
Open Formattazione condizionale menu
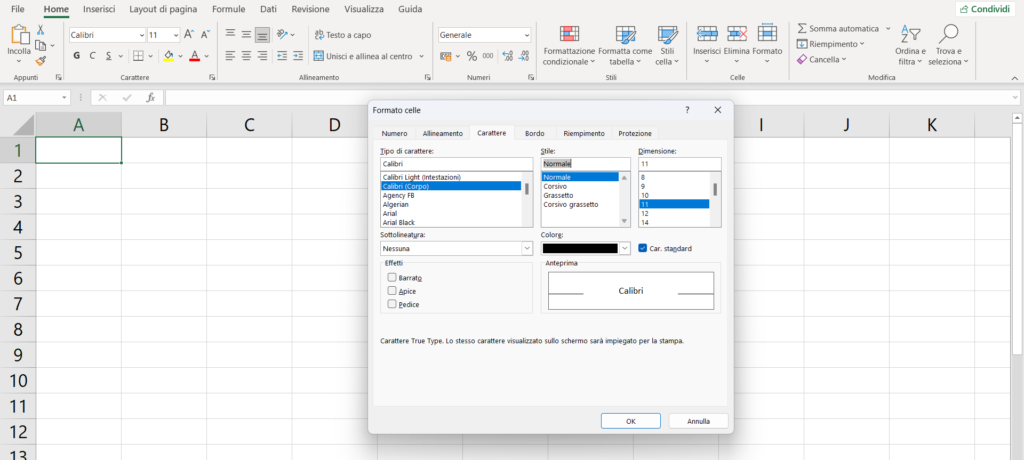[x=569, y=46]
